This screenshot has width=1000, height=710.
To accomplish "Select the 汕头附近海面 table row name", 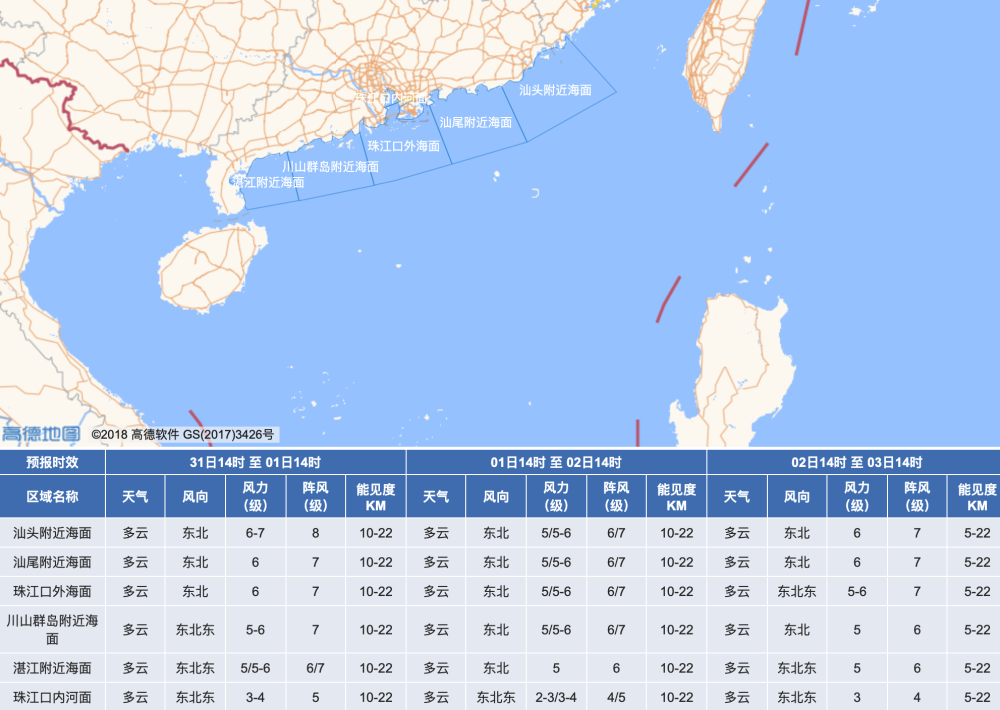I will click(52, 533).
